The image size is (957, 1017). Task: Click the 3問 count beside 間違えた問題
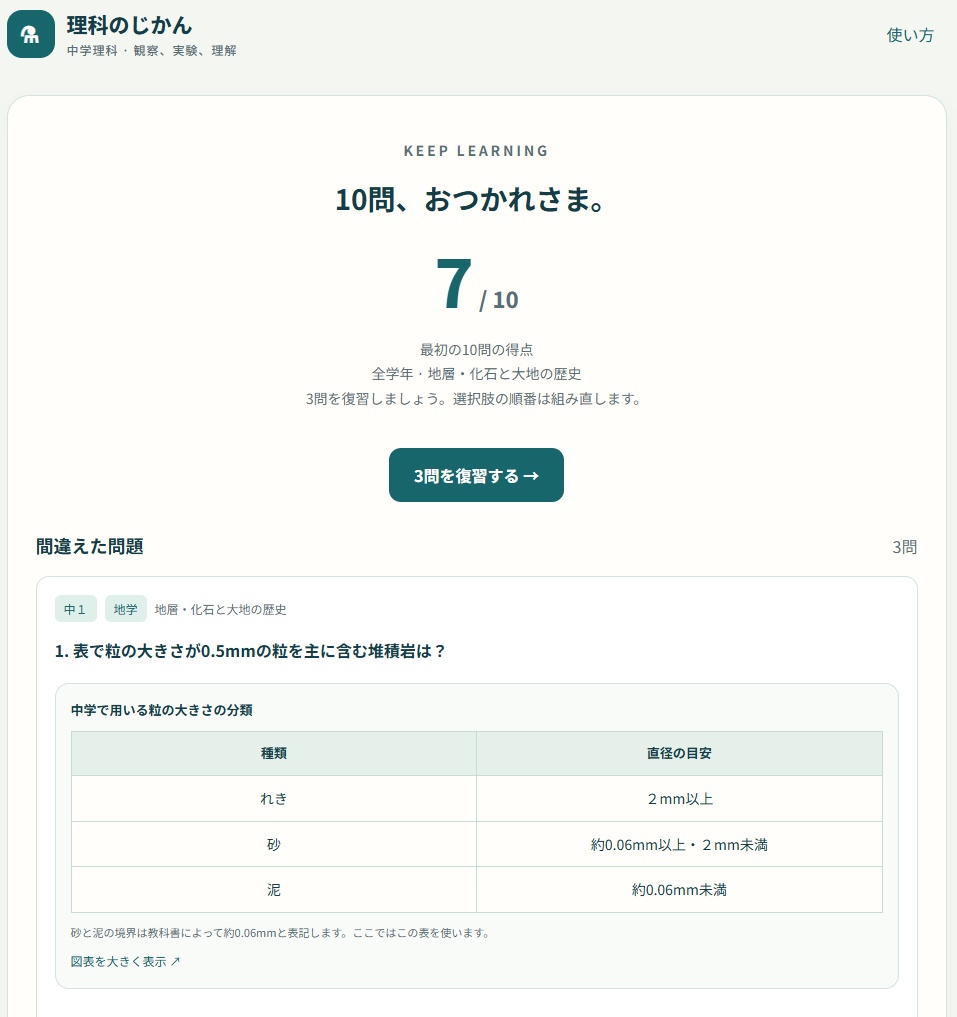coord(904,547)
